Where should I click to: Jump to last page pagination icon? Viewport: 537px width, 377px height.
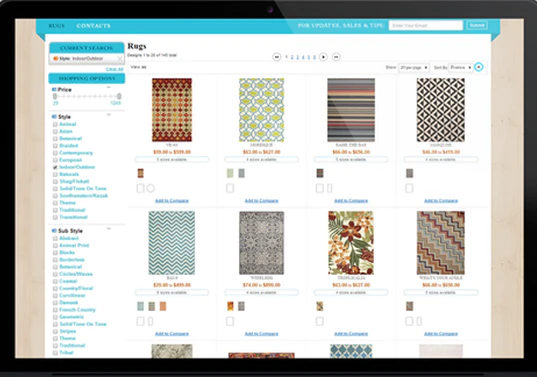336,57
